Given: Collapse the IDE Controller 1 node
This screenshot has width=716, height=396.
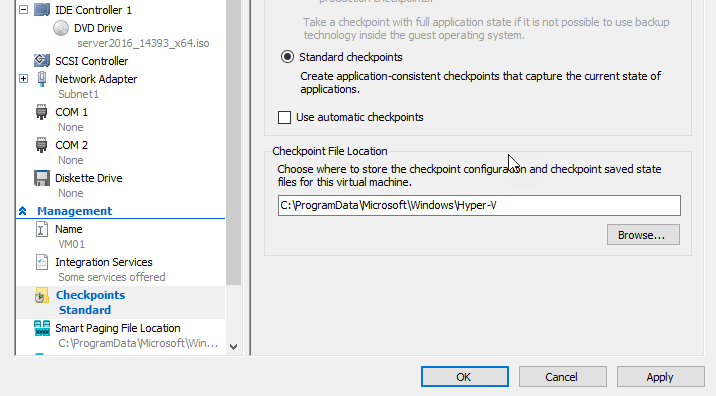Looking at the screenshot, I should pyautogui.click(x=23, y=10).
